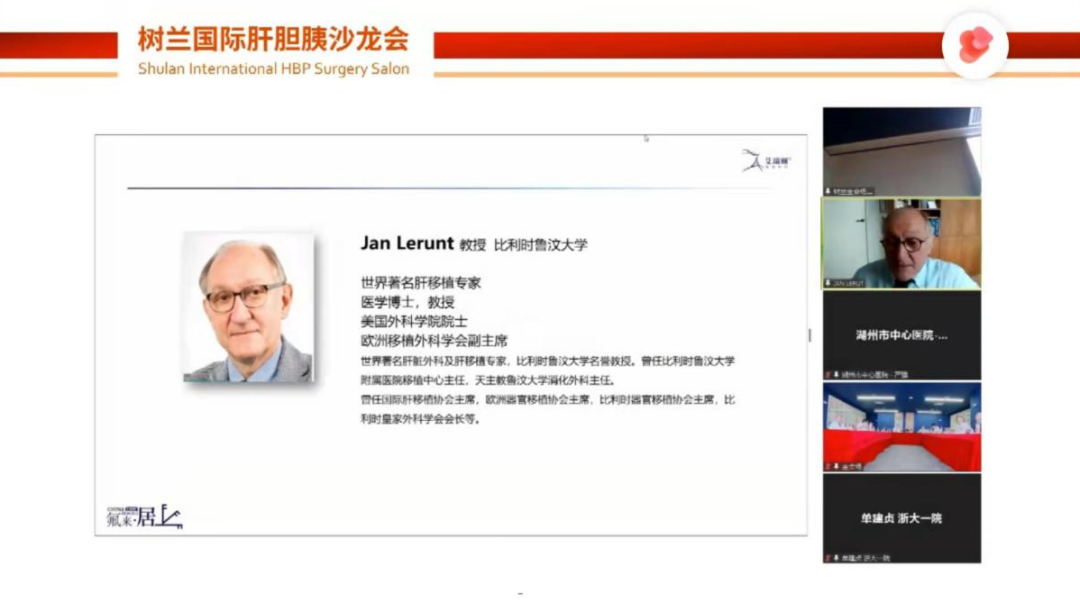This screenshot has height=613, width=1080.
Task: Select the conference room video tile with red table
Action: coord(902,427)
